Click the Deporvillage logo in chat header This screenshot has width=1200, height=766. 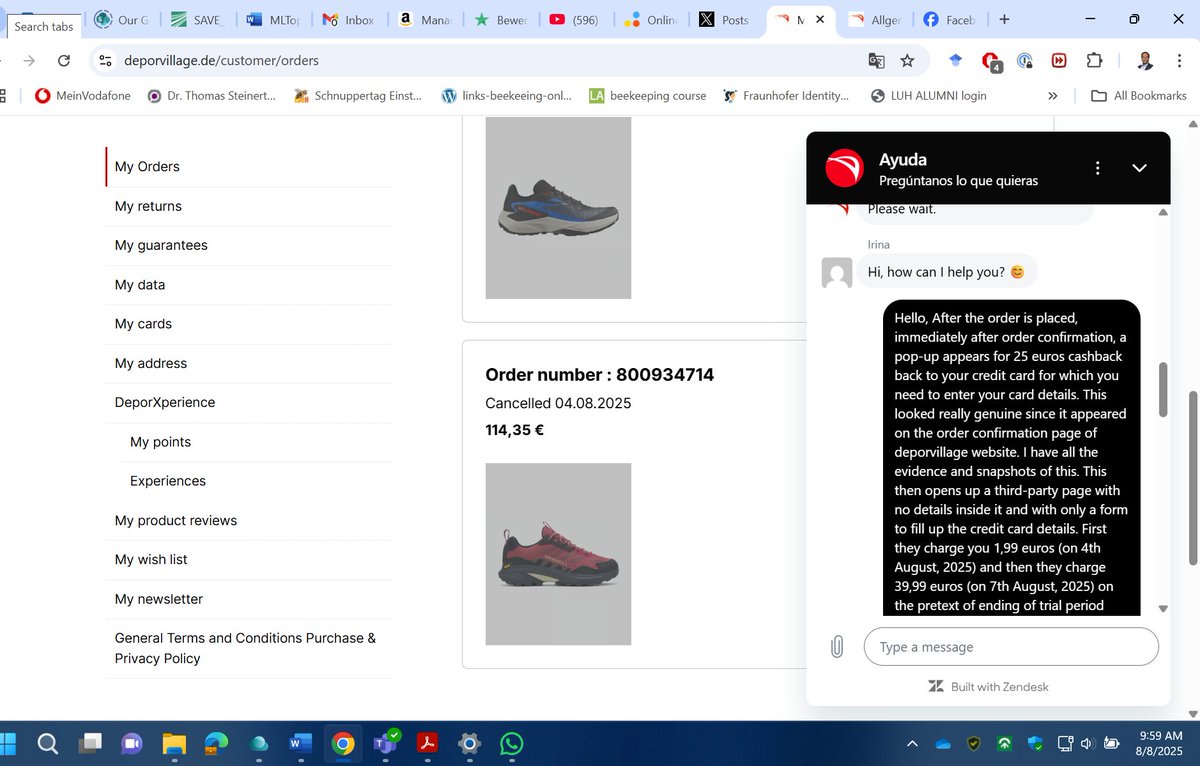pos(845,168)
